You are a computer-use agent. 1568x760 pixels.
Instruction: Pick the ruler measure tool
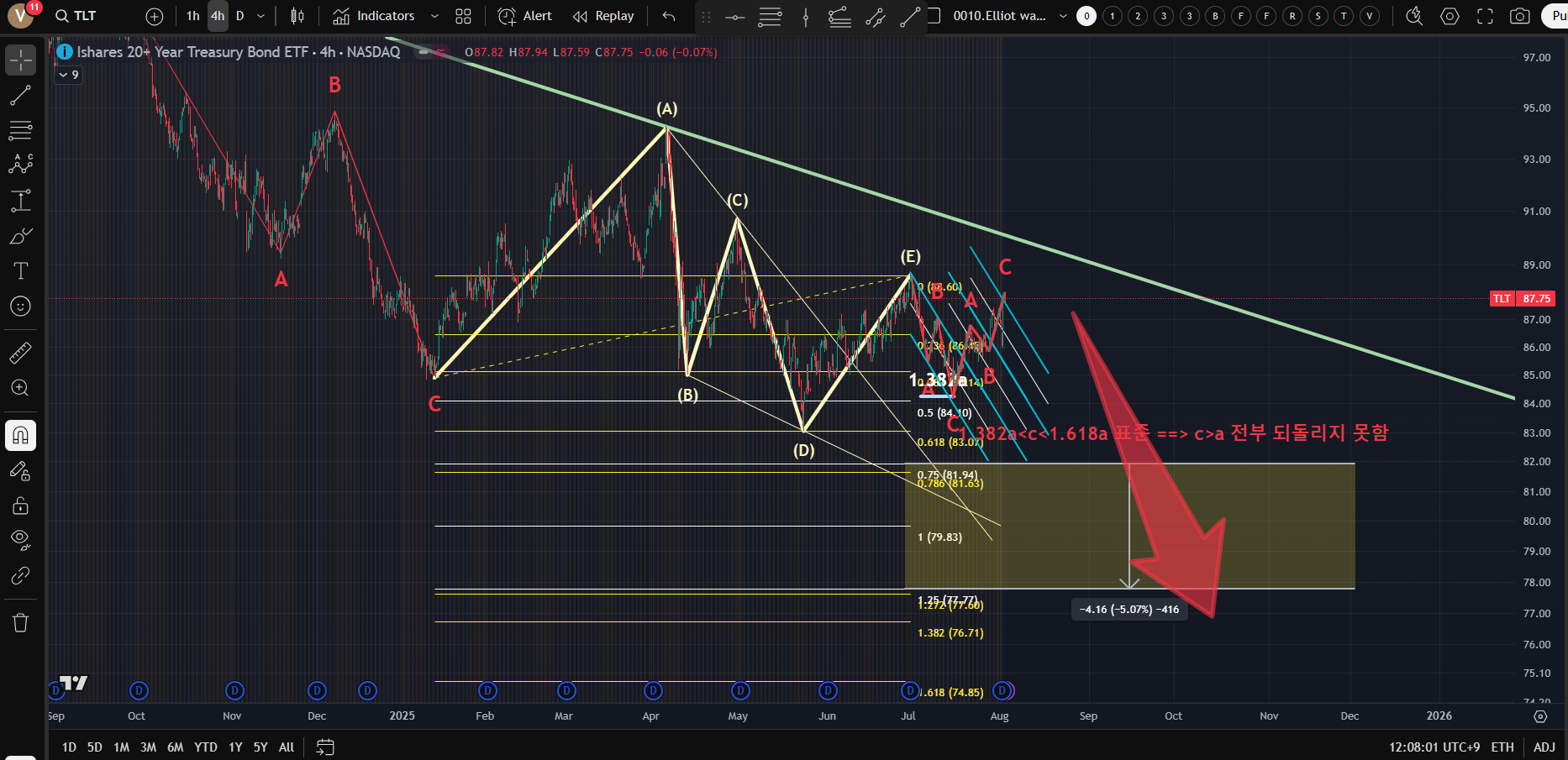20,353
